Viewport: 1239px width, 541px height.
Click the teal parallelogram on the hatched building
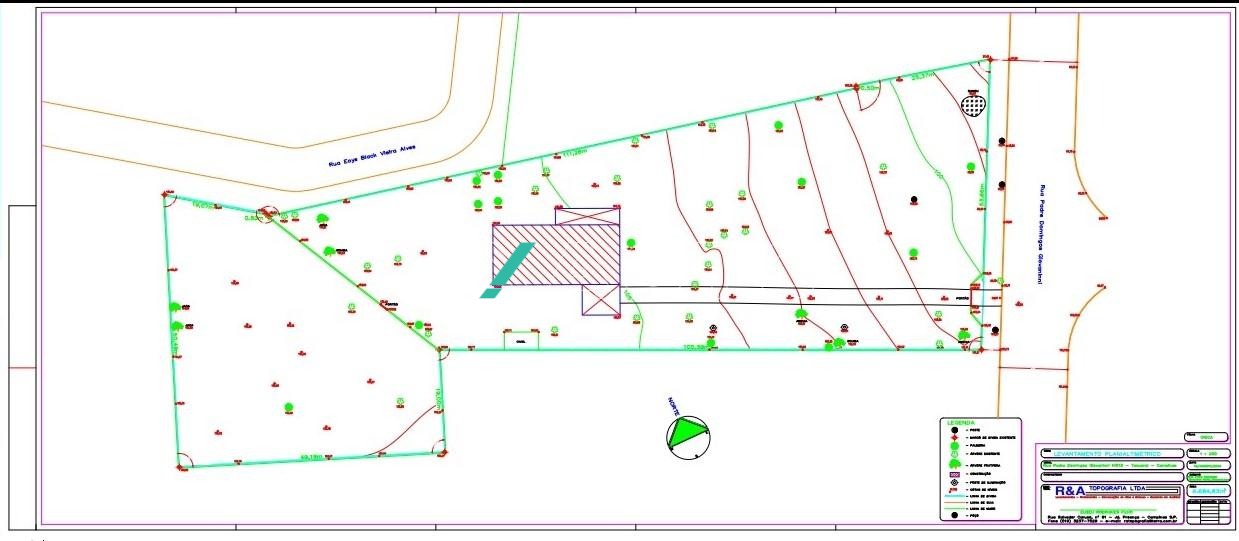(x=507, y=270)
